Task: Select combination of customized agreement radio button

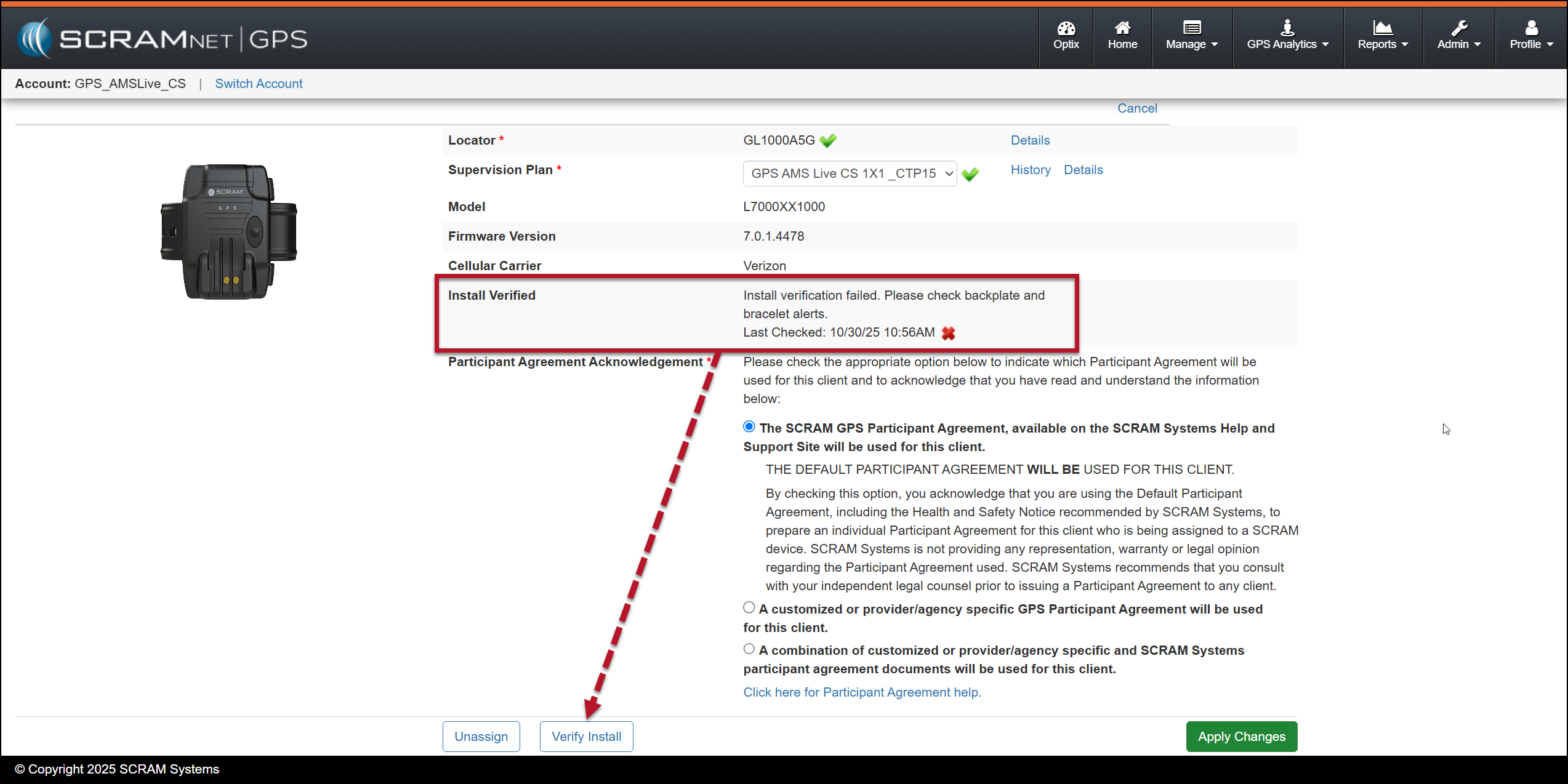Action: (749, 649)
